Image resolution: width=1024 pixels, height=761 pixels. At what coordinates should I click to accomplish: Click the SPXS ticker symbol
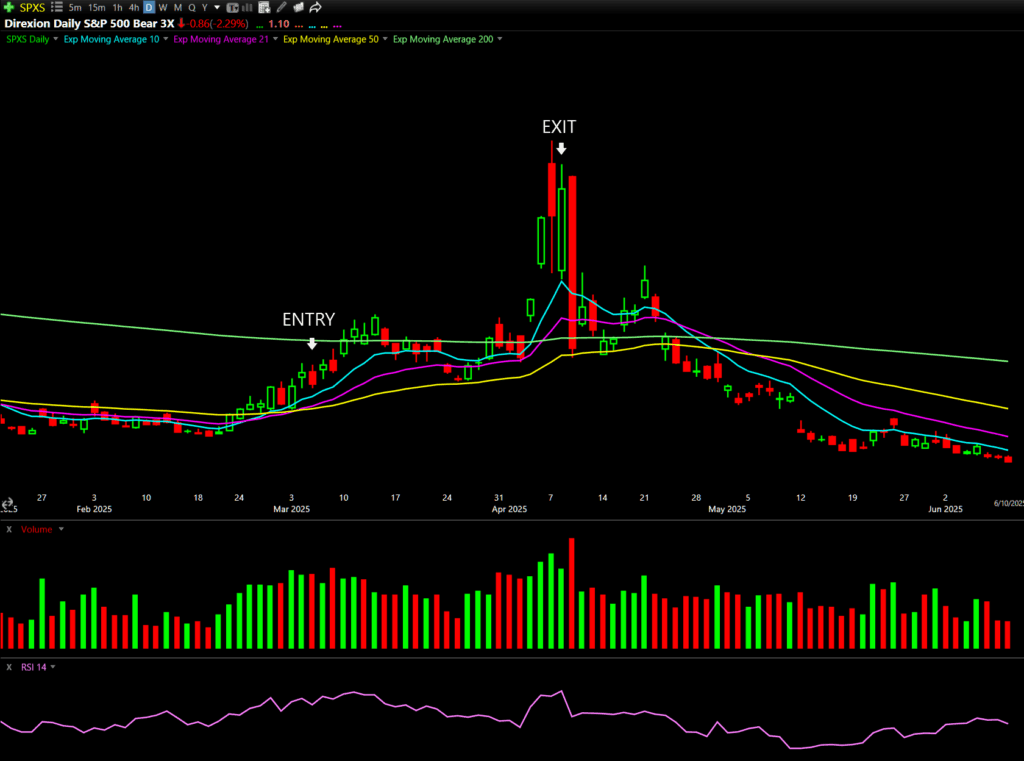click(x=32, y=7)
